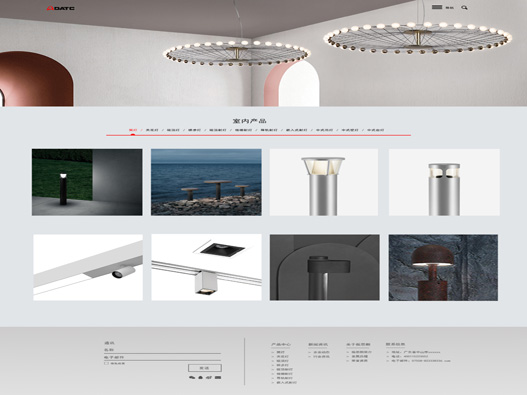Open the black bollard lamp on lawn thumbnail
The height and width of the screenshot is (395, 527).
click(87, 182)
